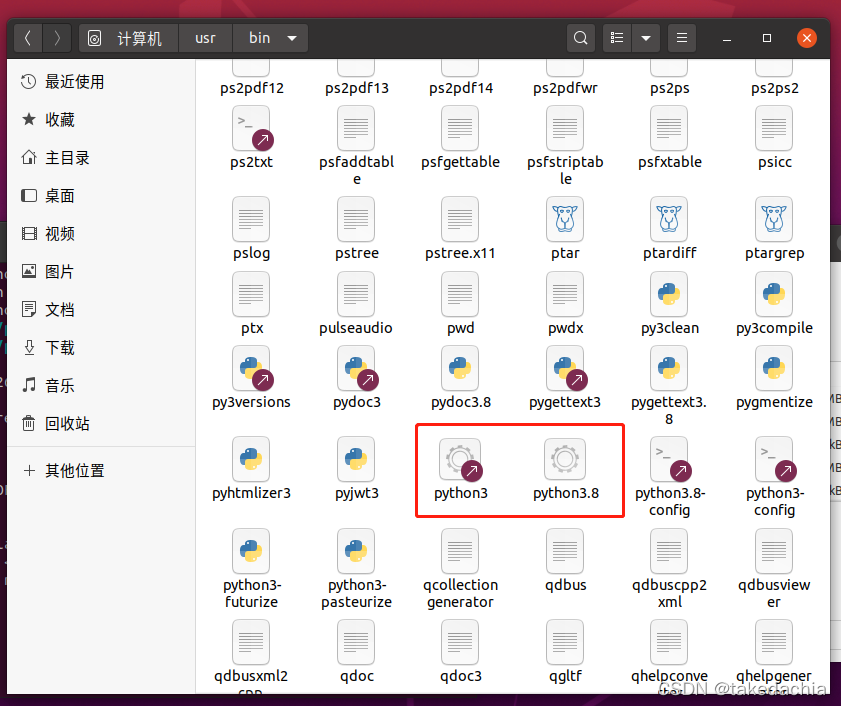This screenshot has width=841, height=706.
Task: Select the py3versions link icon
Action: [251, 368]
